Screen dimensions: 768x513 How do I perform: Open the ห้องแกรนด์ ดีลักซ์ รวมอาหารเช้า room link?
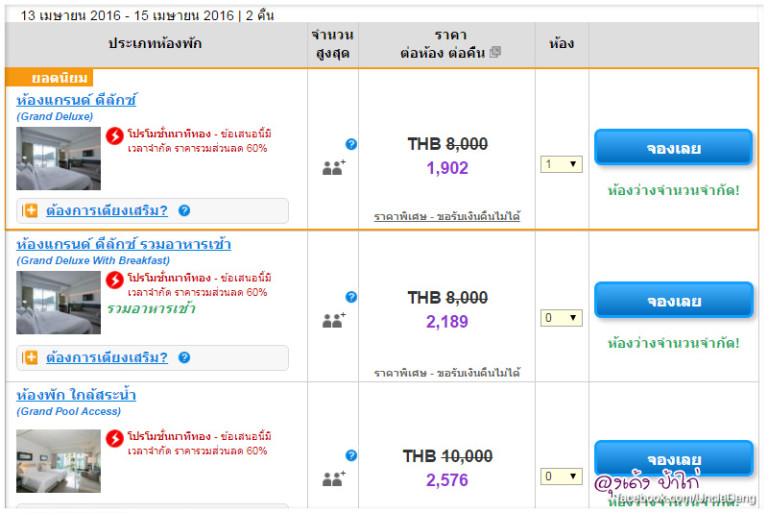coord(124,245)
